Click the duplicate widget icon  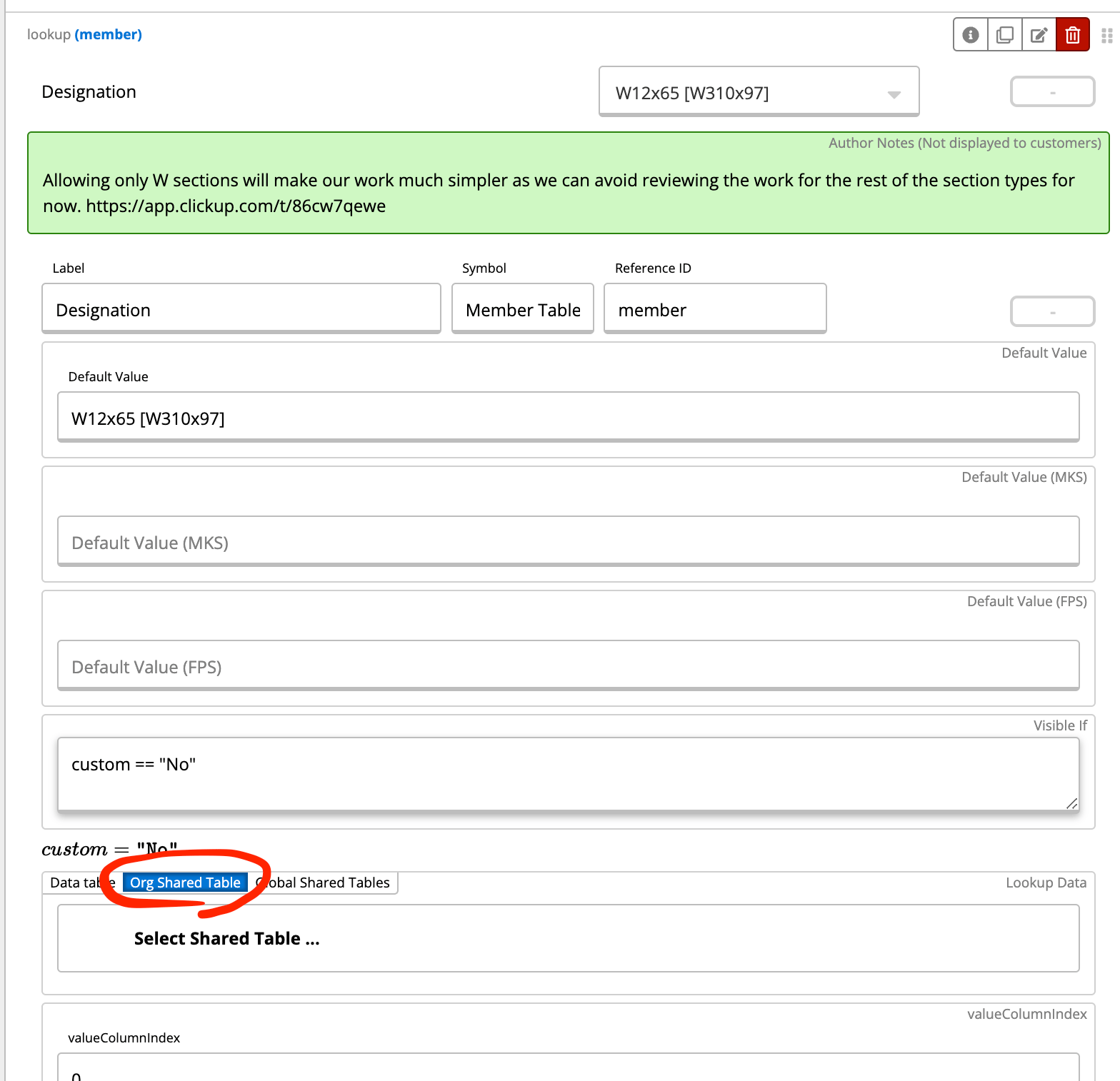pyautogui.click(x=1004, y=34)
